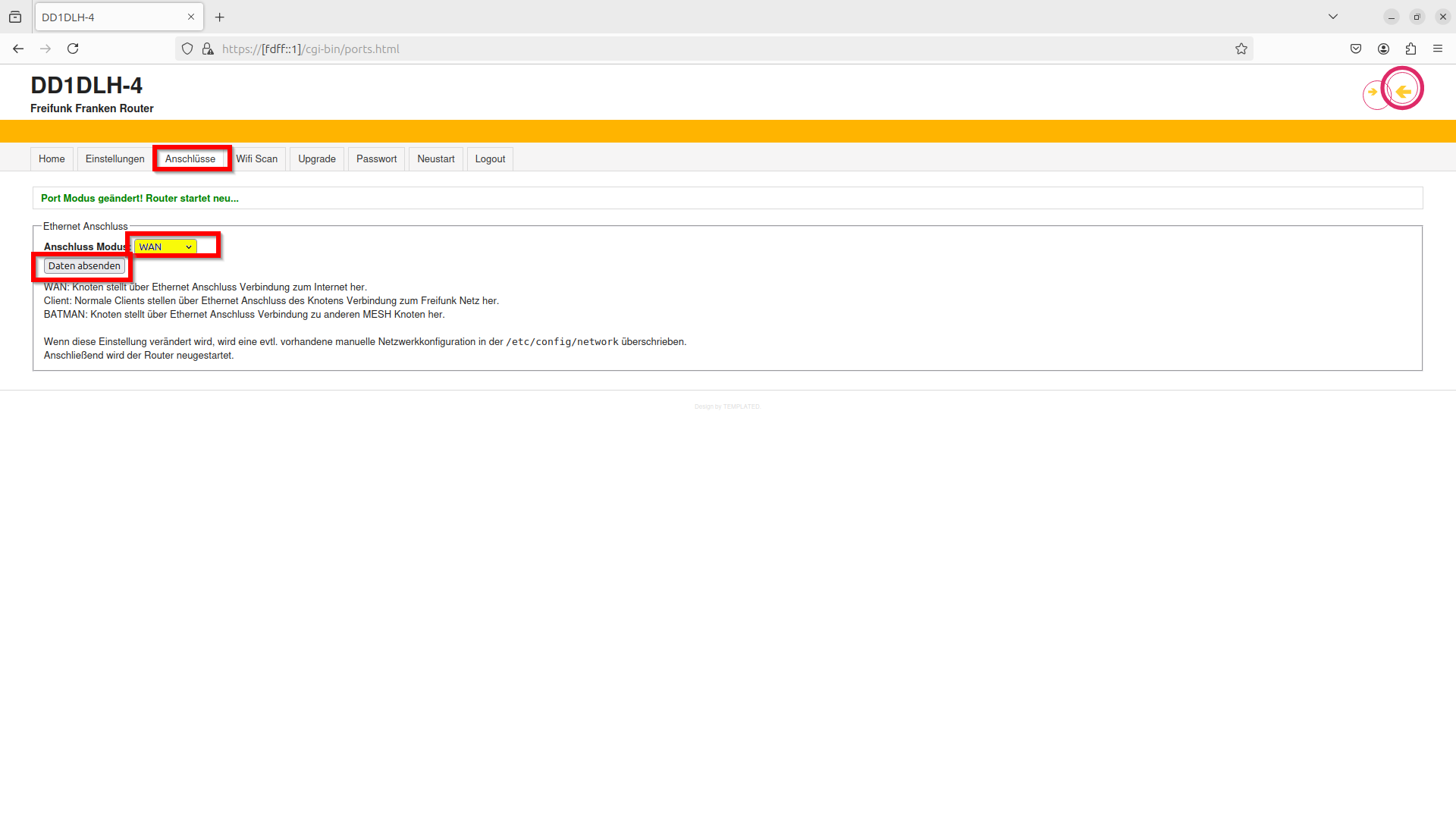This screenshot has height=819, width=1456.
Task: Open the extensions puzzle icon
Action: (1410, 49)
